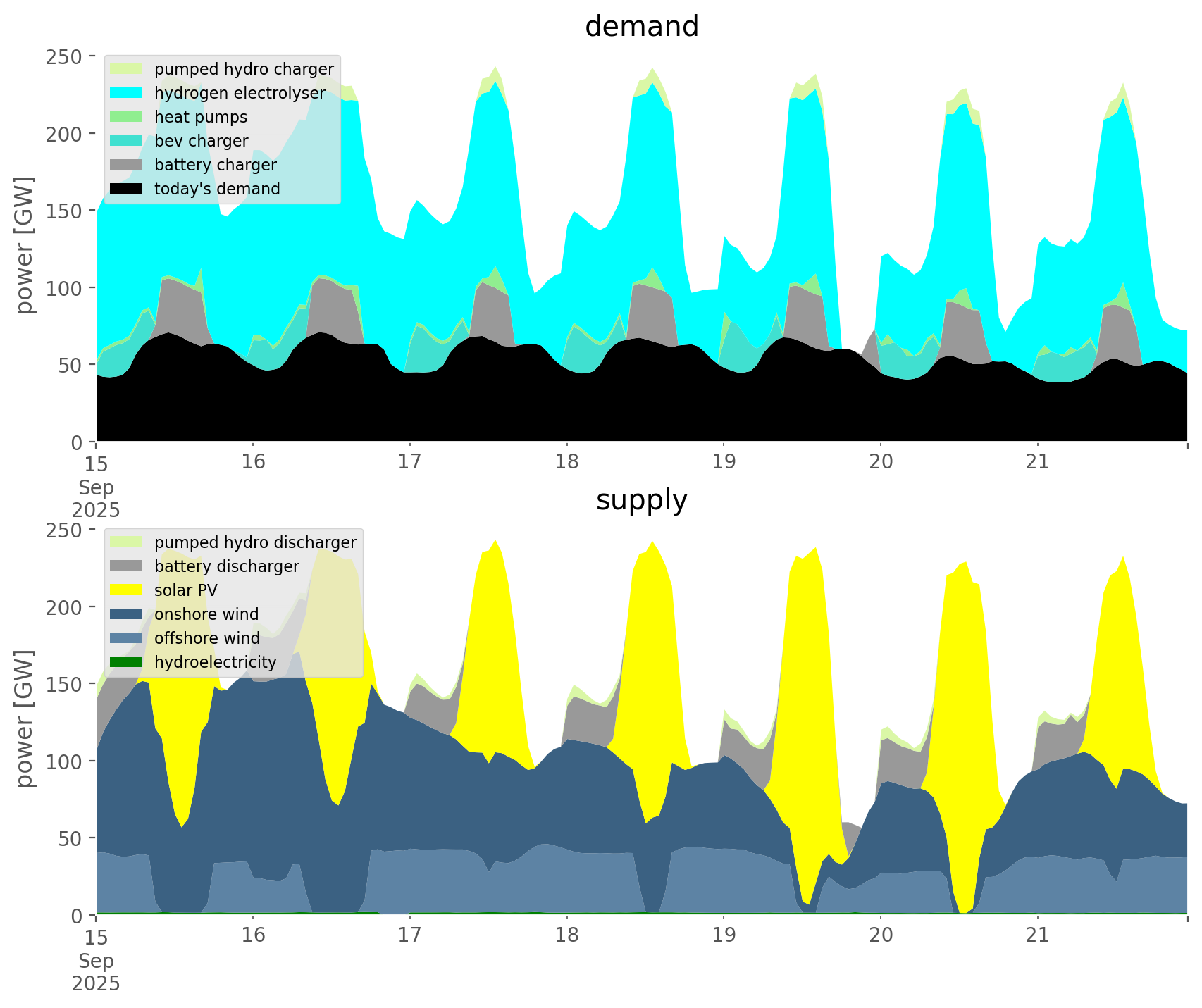This screenshot has height=1008, width=1202.
Task: Select the onshore wind legend swatch
Action: pos(127,614)
